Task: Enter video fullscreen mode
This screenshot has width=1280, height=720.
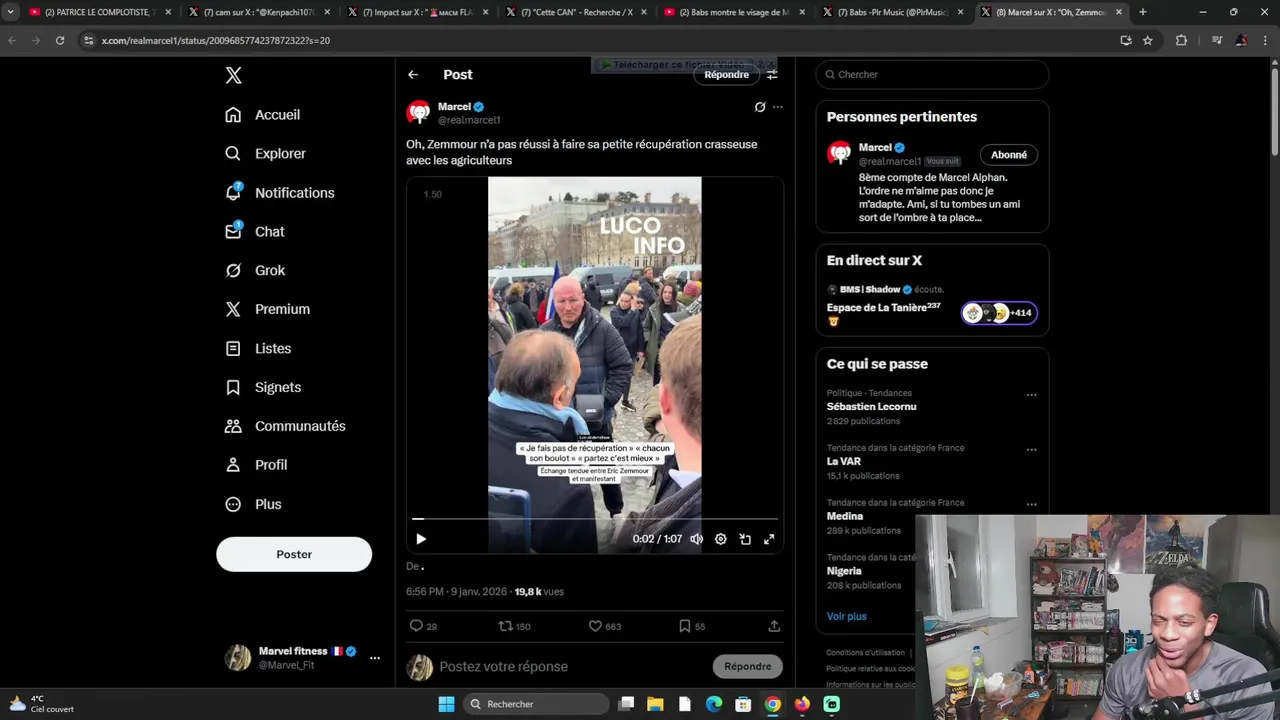Action: point(769,539)
